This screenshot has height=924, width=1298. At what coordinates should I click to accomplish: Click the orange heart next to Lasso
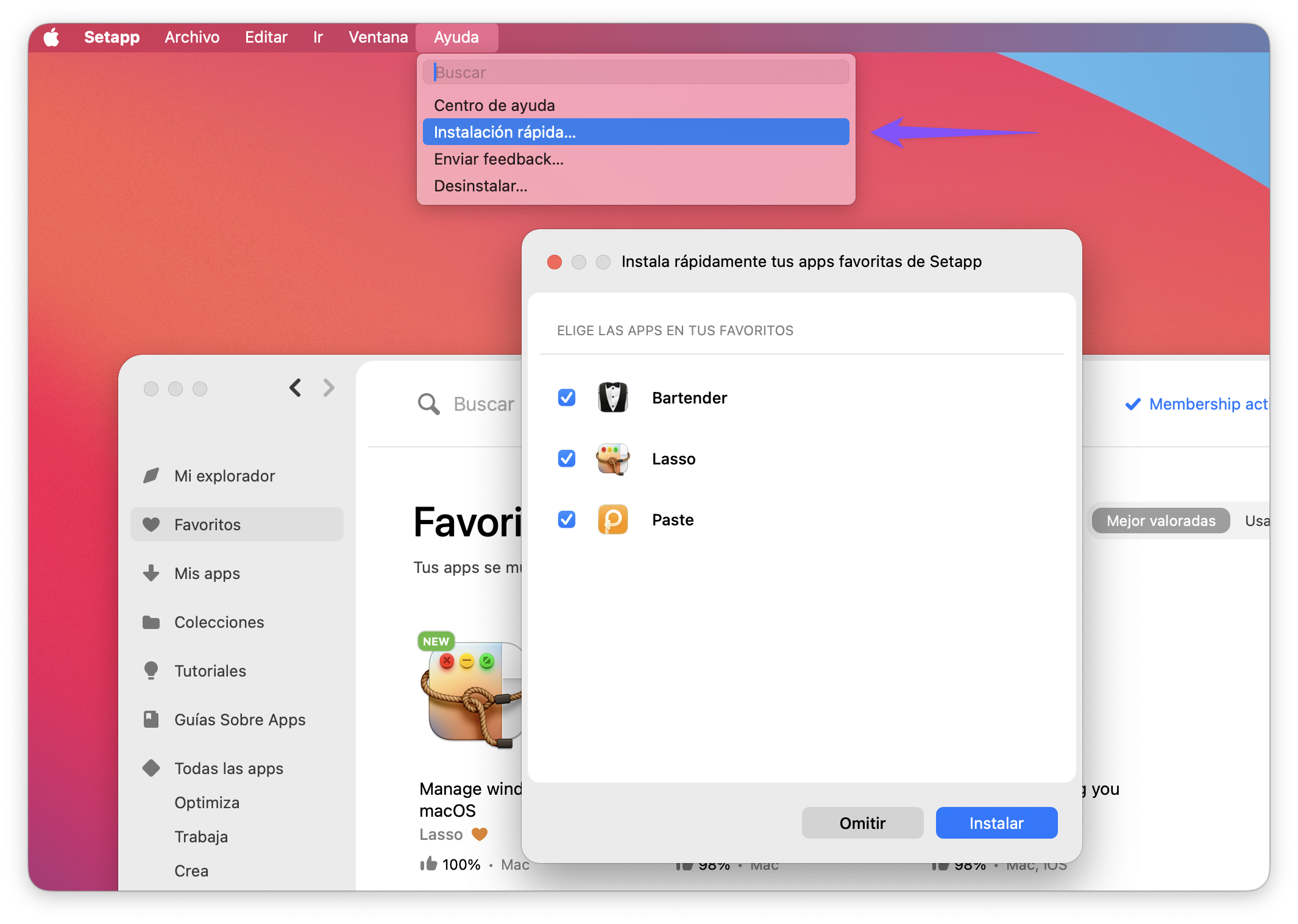tap(480, 834)
